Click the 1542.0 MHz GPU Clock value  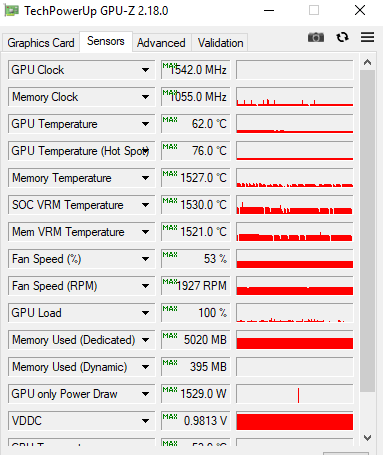click(x=196, y=70)
